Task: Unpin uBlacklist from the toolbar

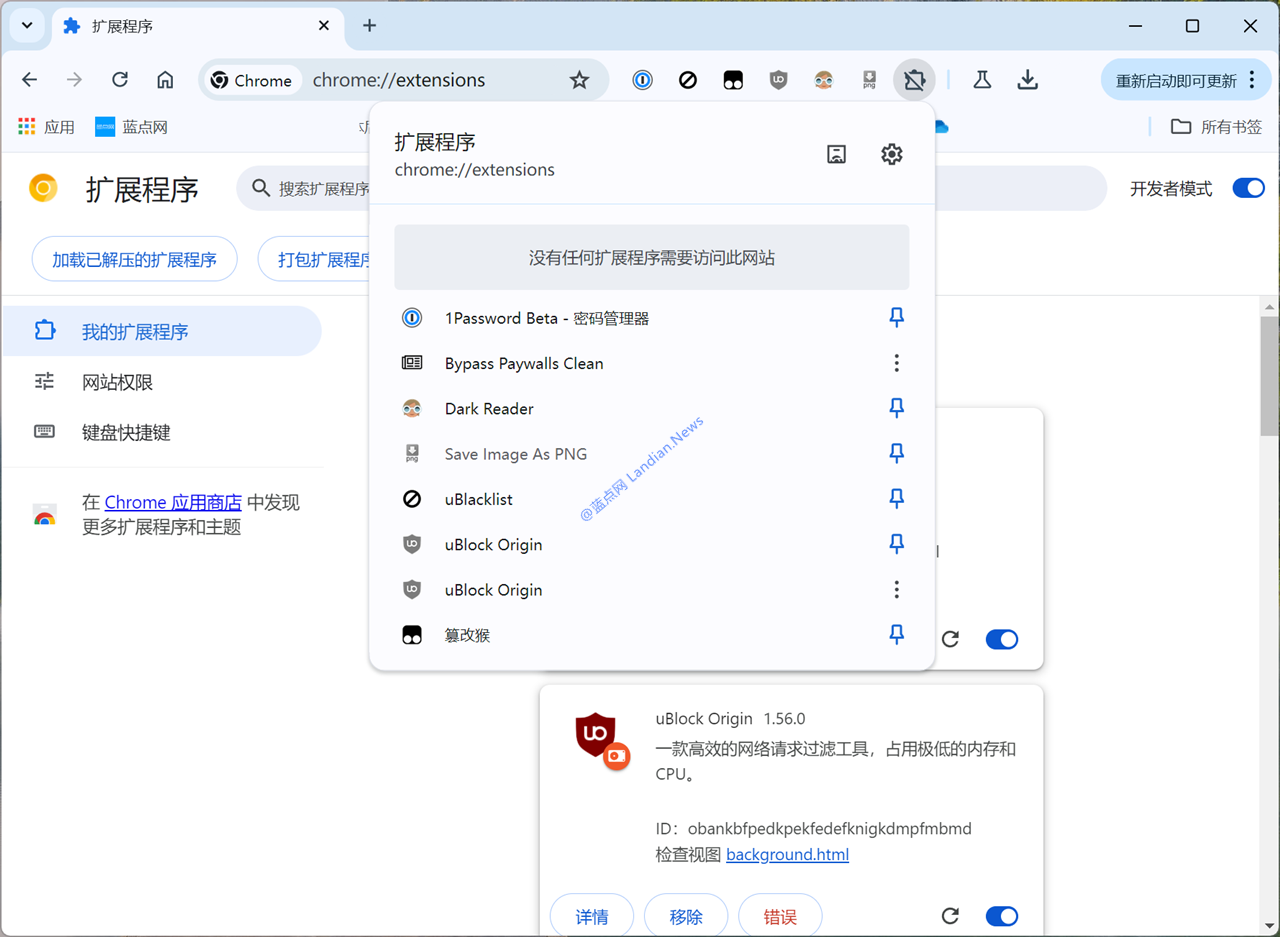Action: (897, 499)
